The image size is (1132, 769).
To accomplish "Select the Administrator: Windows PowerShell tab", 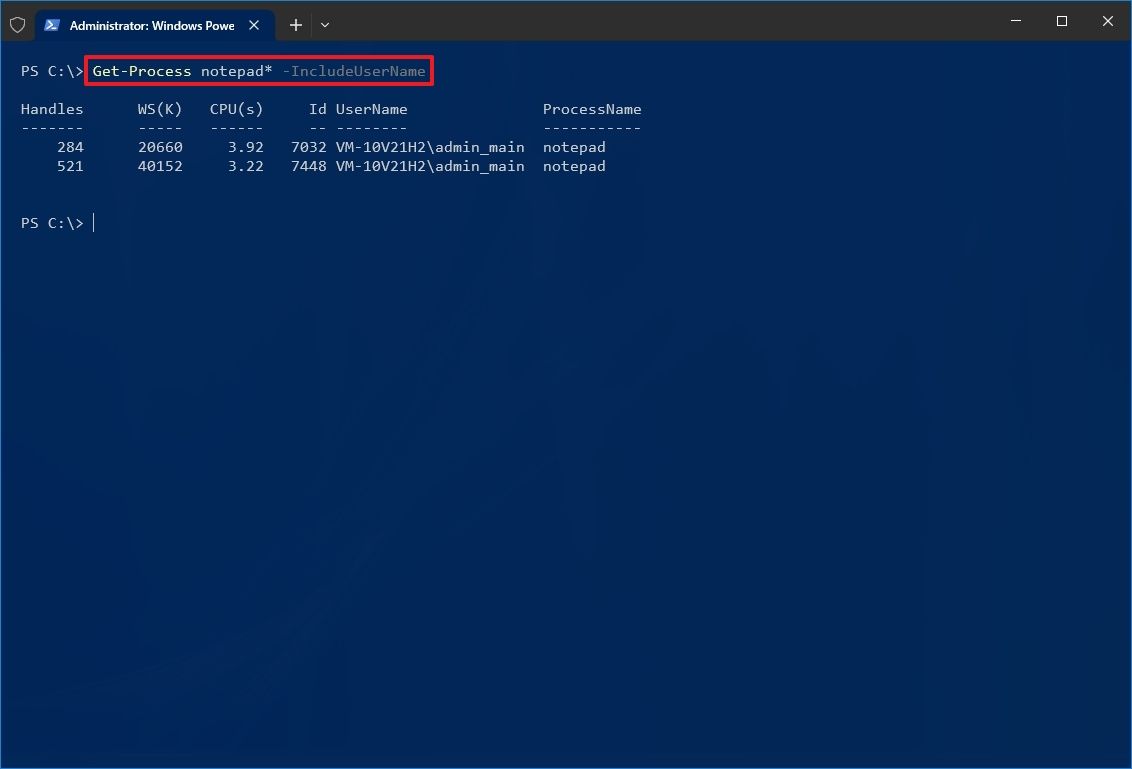I will pyautogui.click(x=150, y=25).
